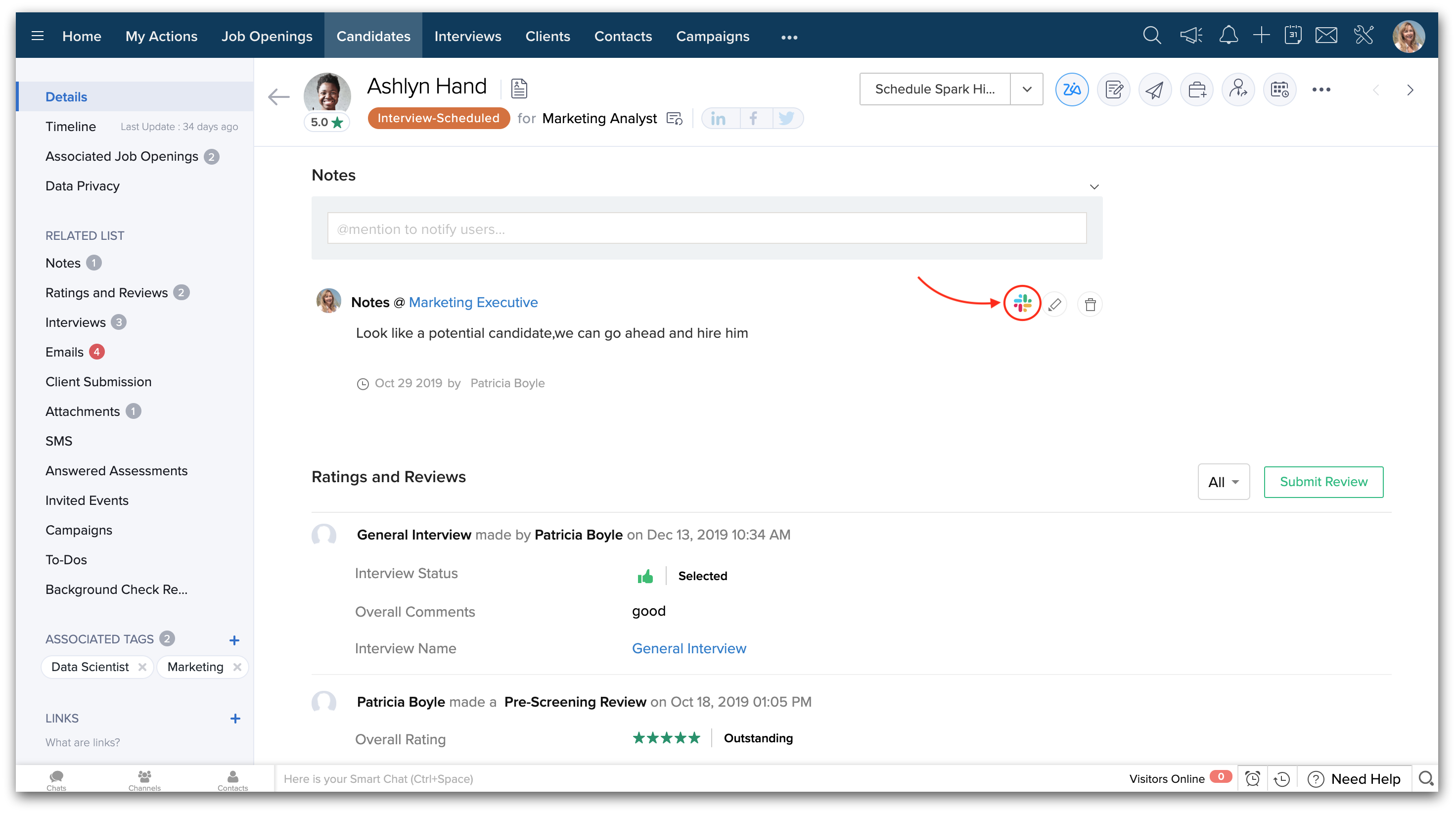
Task: Click the notifications bell icon
Action: (x=1228, y=36)
